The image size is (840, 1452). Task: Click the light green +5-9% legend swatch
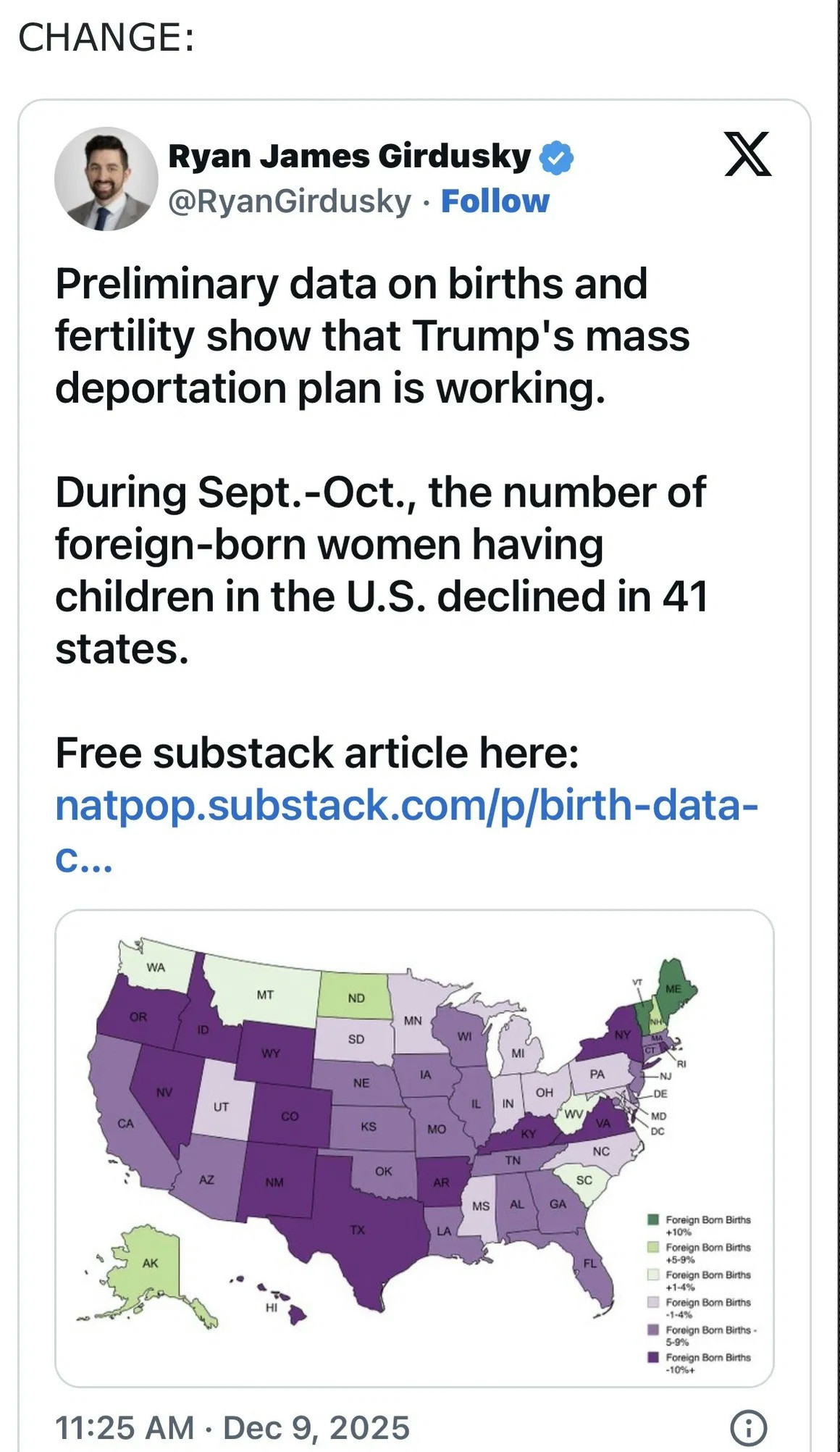[x=652, y=1247]
